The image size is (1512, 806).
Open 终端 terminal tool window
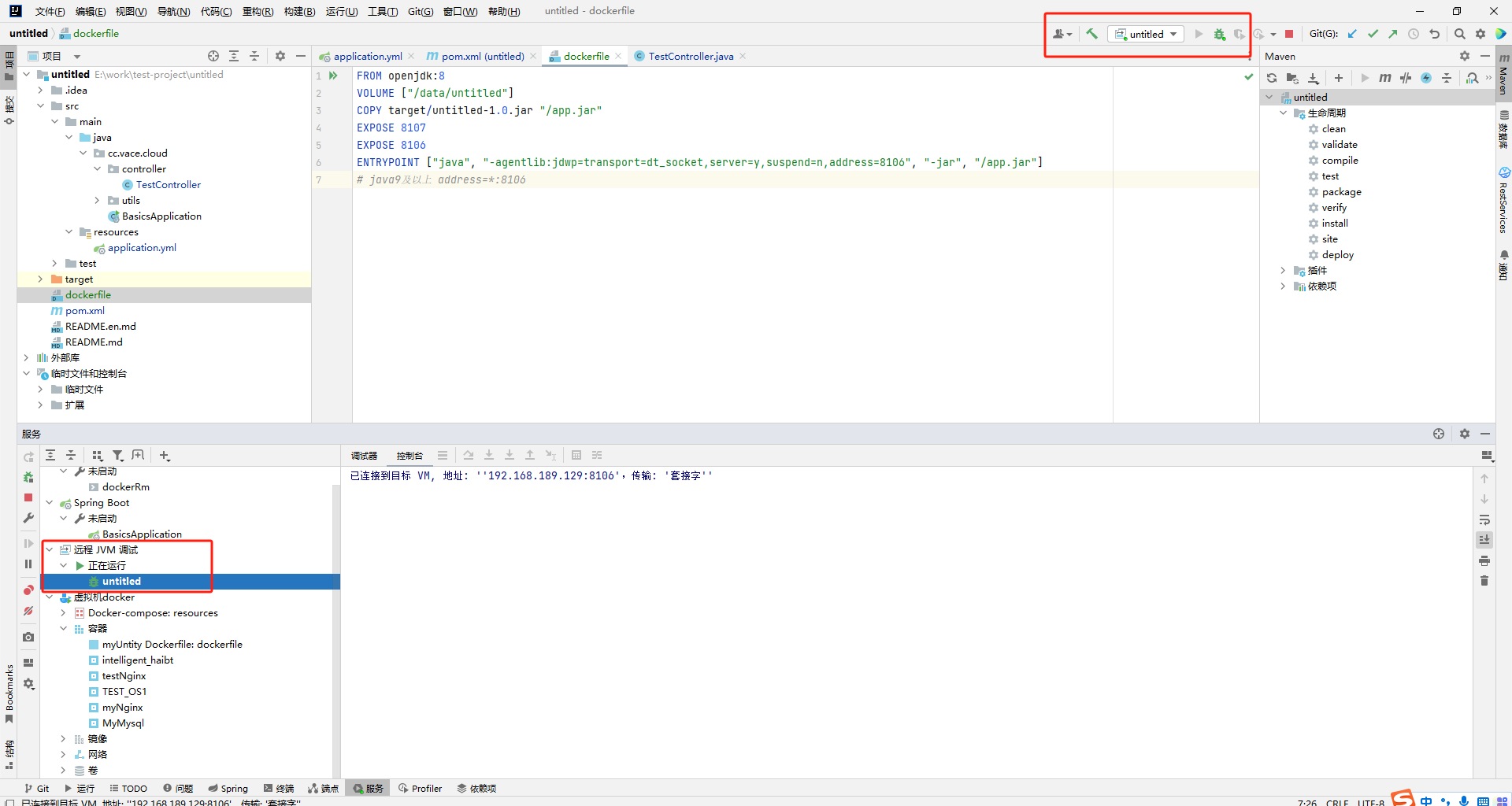coord(279,788)
